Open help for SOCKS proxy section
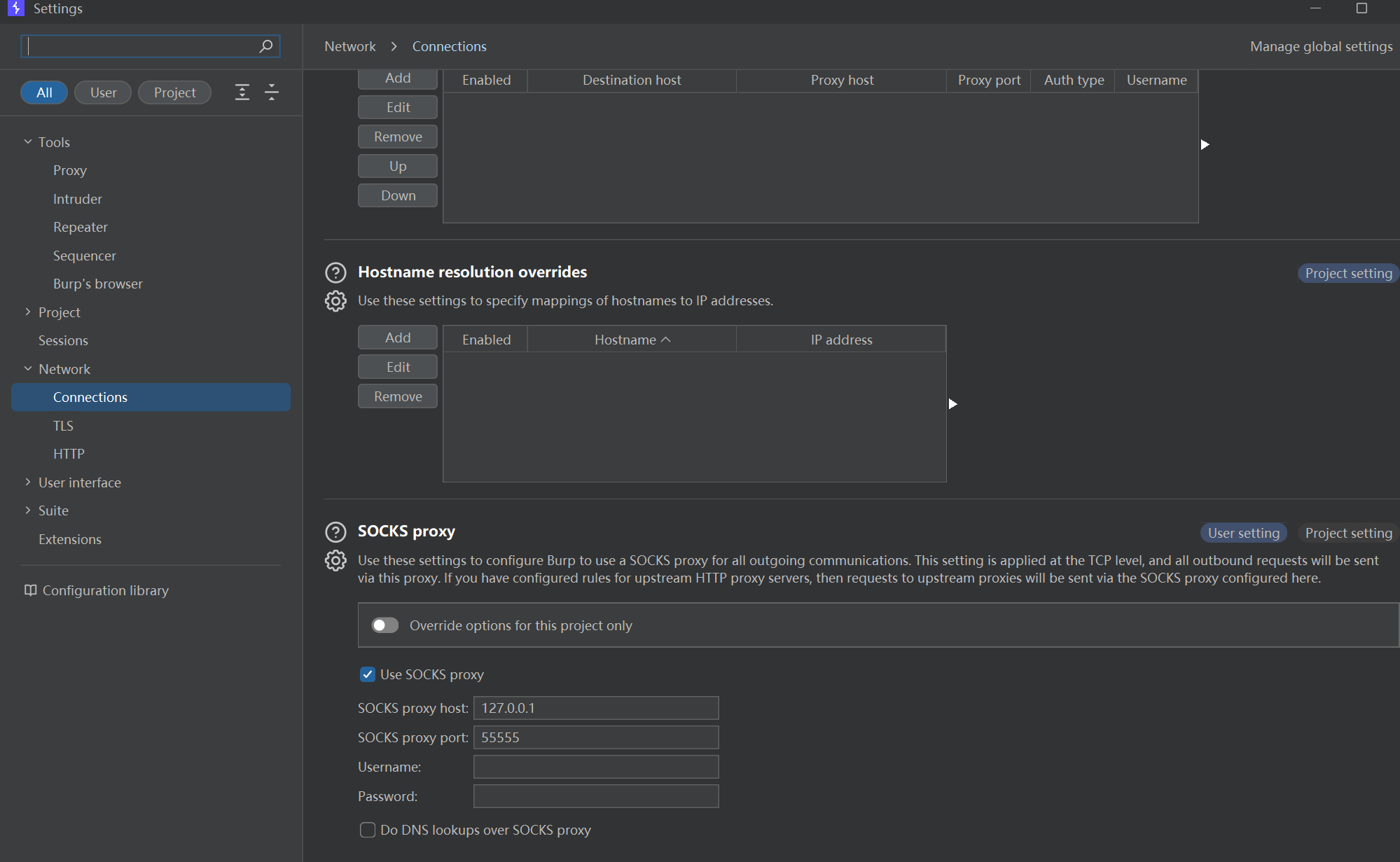The height and width of the screenshot is (862, 1400). [x=335, y=532]
